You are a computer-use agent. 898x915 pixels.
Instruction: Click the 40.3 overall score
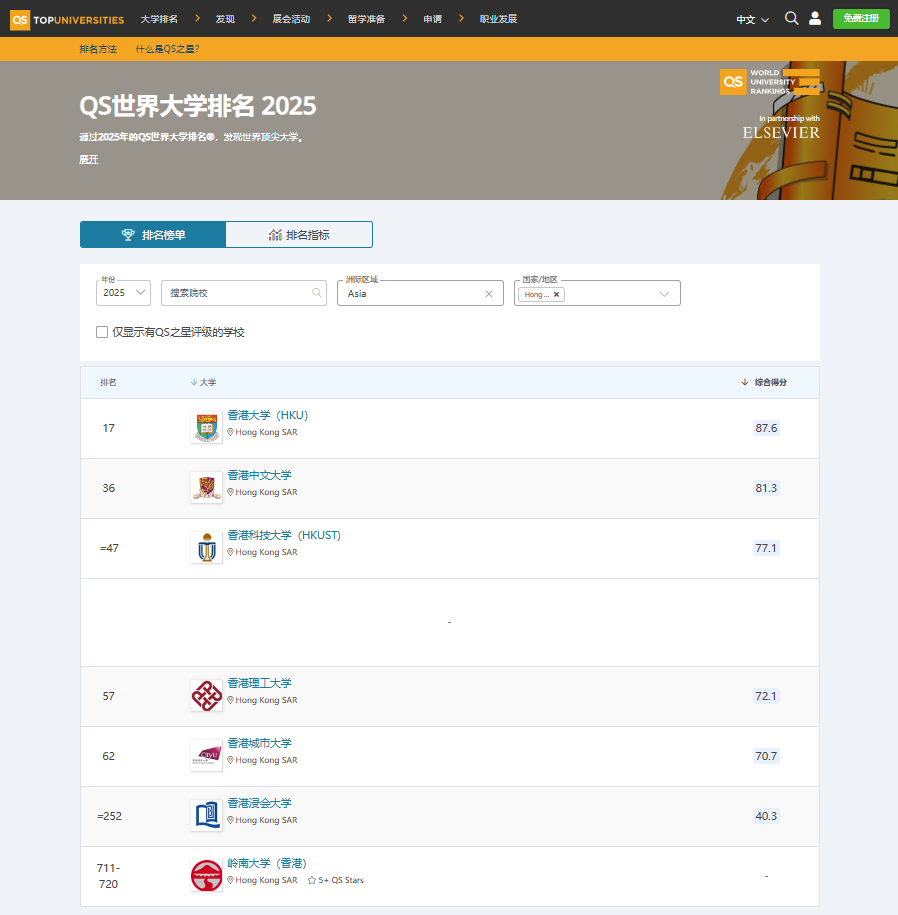[x=766, y=816]
